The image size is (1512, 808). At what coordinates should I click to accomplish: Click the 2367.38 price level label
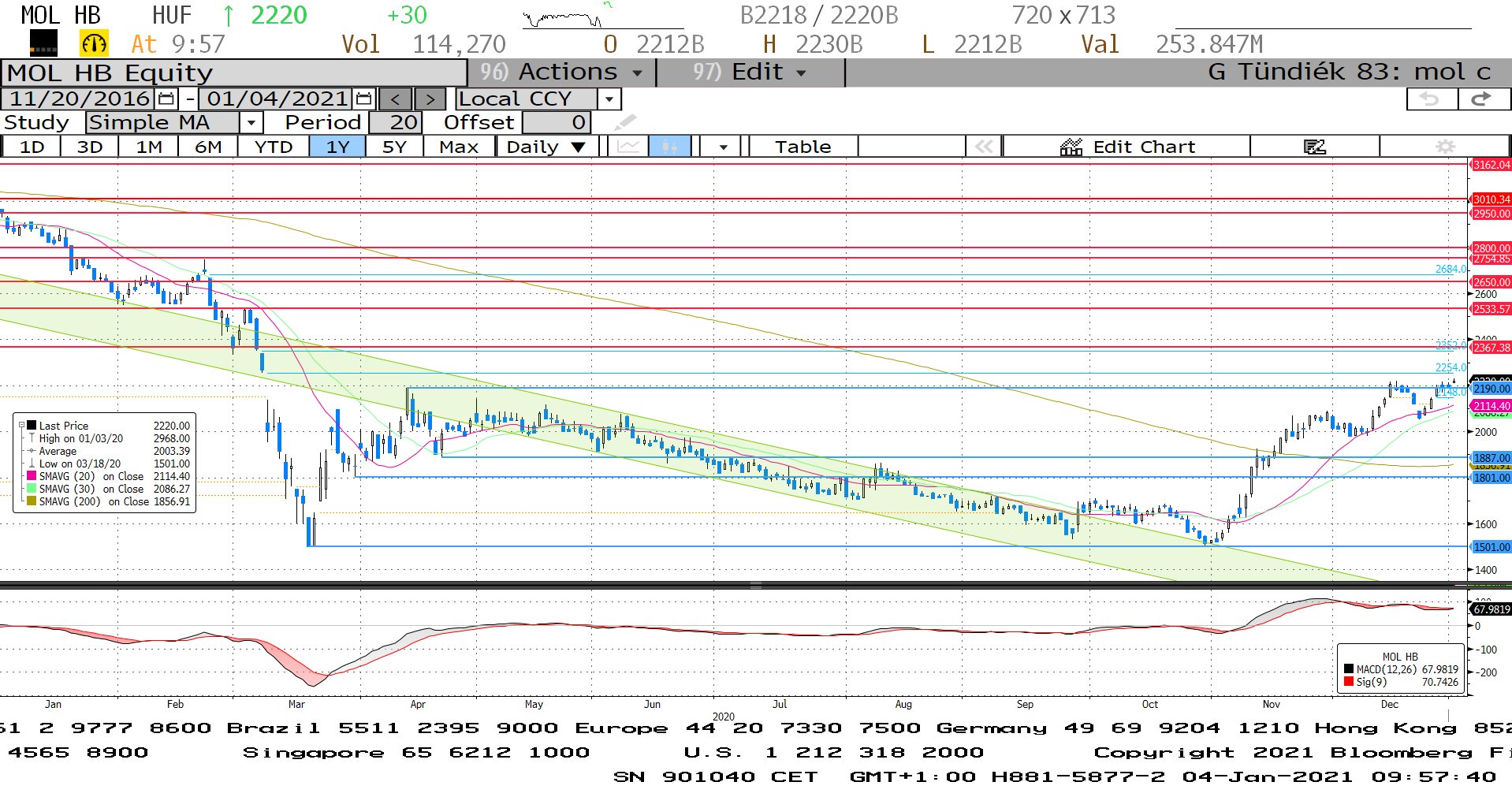1492,347
